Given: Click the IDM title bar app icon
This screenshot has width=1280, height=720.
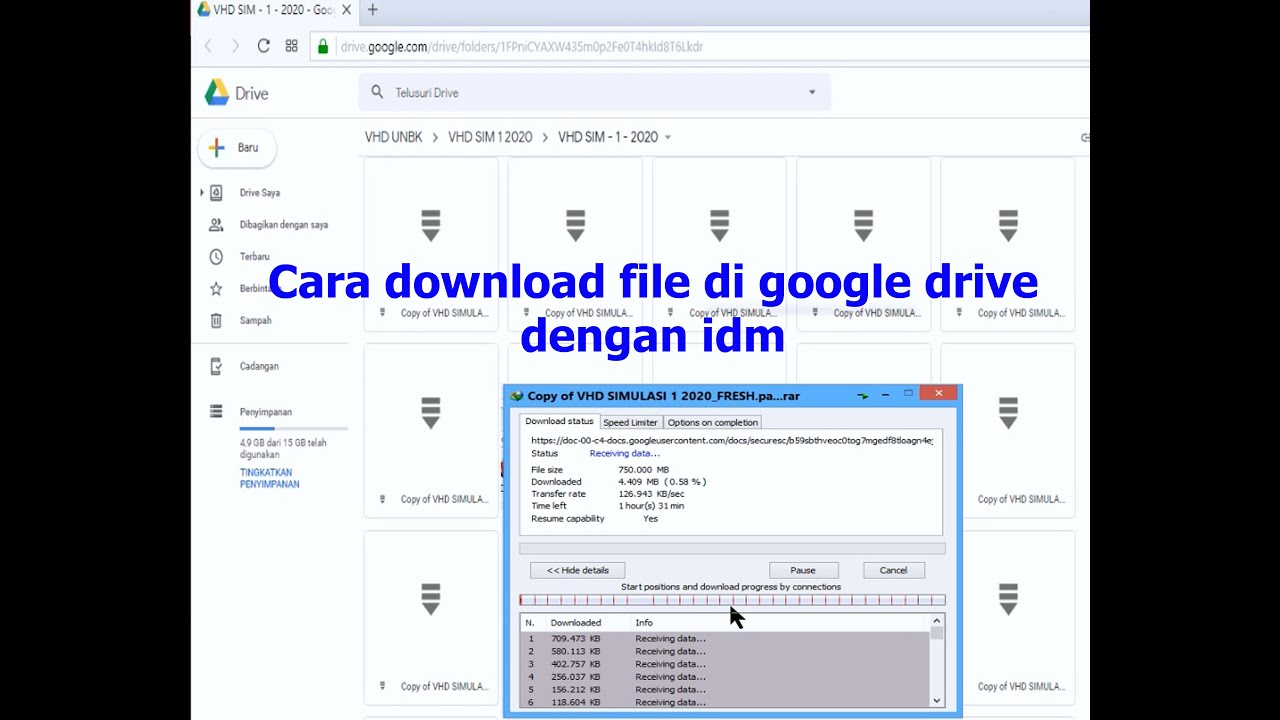Looking at the screenshot, I should coord(517,396).
